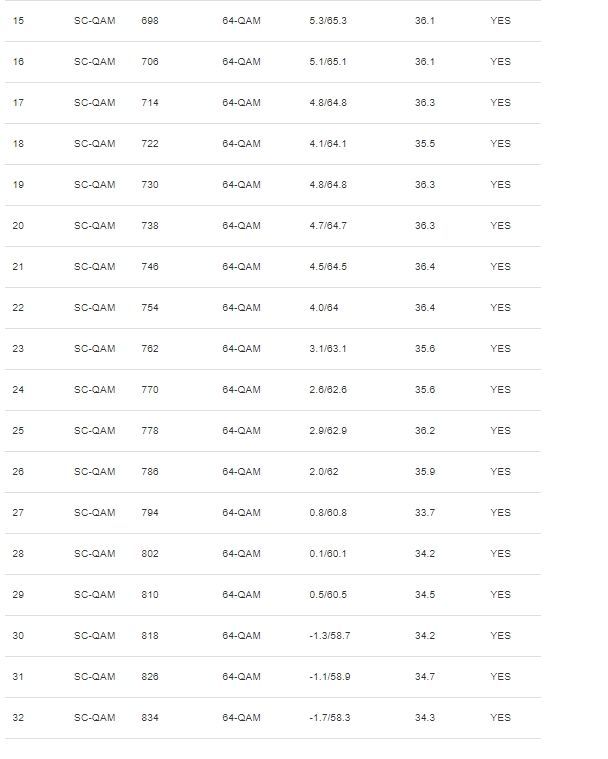Click the SNR value 35.5
The image size is (608, 759).
[x=425, y=144]
